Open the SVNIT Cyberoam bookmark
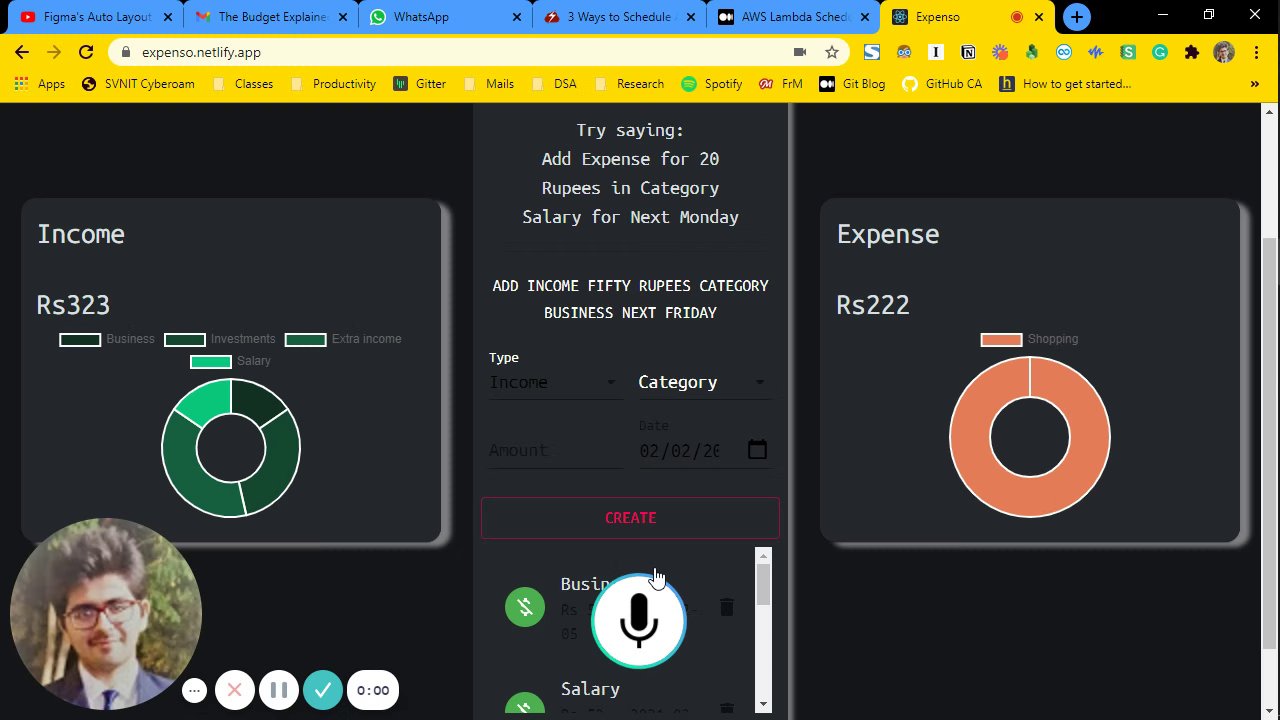1280x720 pixels. pos(138,84)
